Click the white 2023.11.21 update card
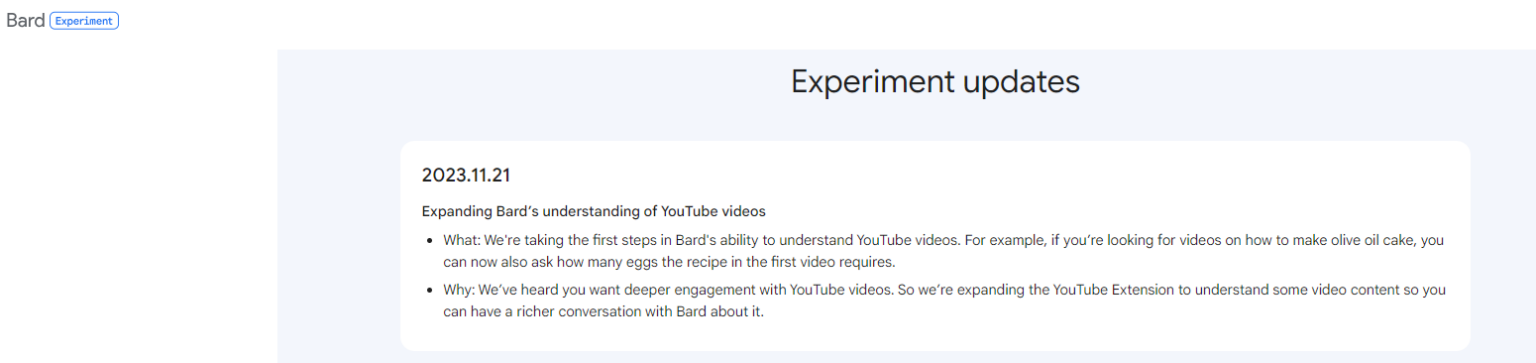Screen dimensions: 1536x363 935,245
